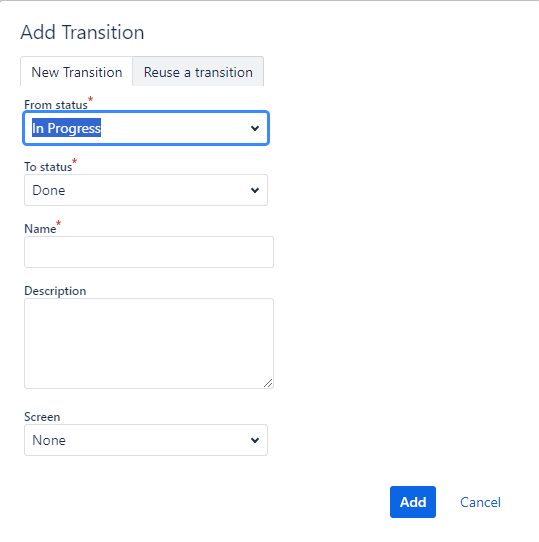Click the Name field label
The height and width of the screenshot is (542, 539).
(40, 229)
